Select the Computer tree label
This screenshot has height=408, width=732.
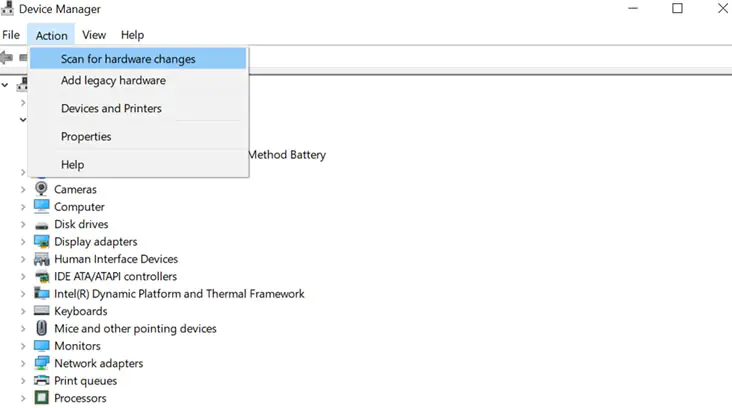coord(79,207)
